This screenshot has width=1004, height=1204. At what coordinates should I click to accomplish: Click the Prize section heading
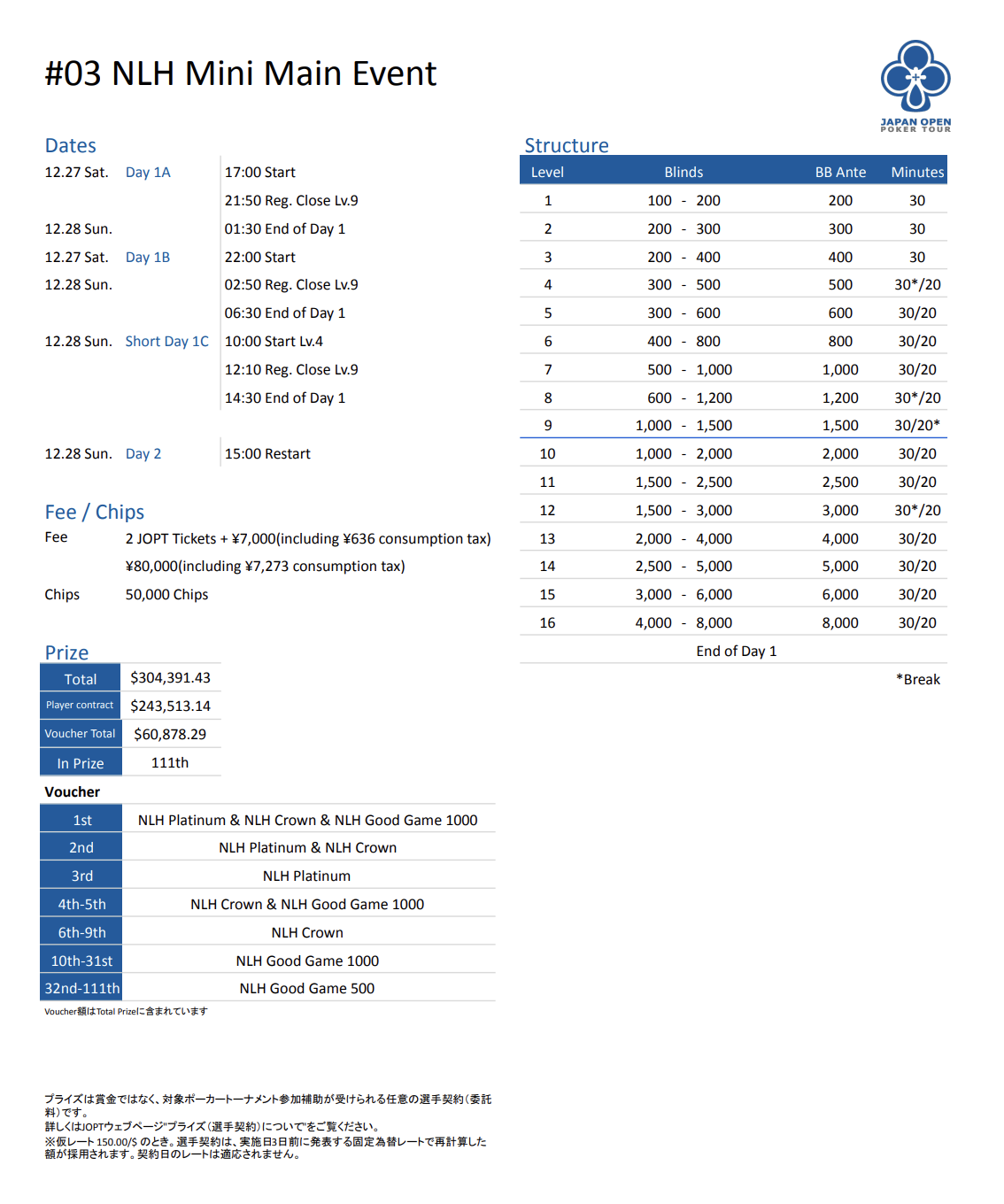point(67,652)
